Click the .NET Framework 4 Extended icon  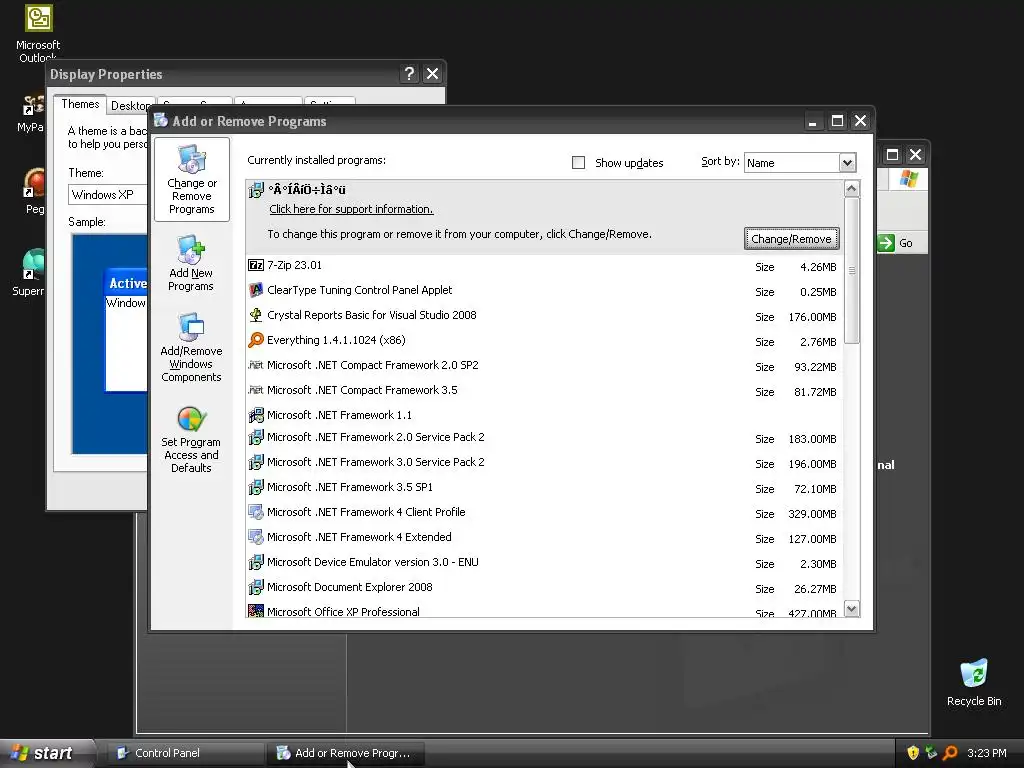[x=256, y=537]
